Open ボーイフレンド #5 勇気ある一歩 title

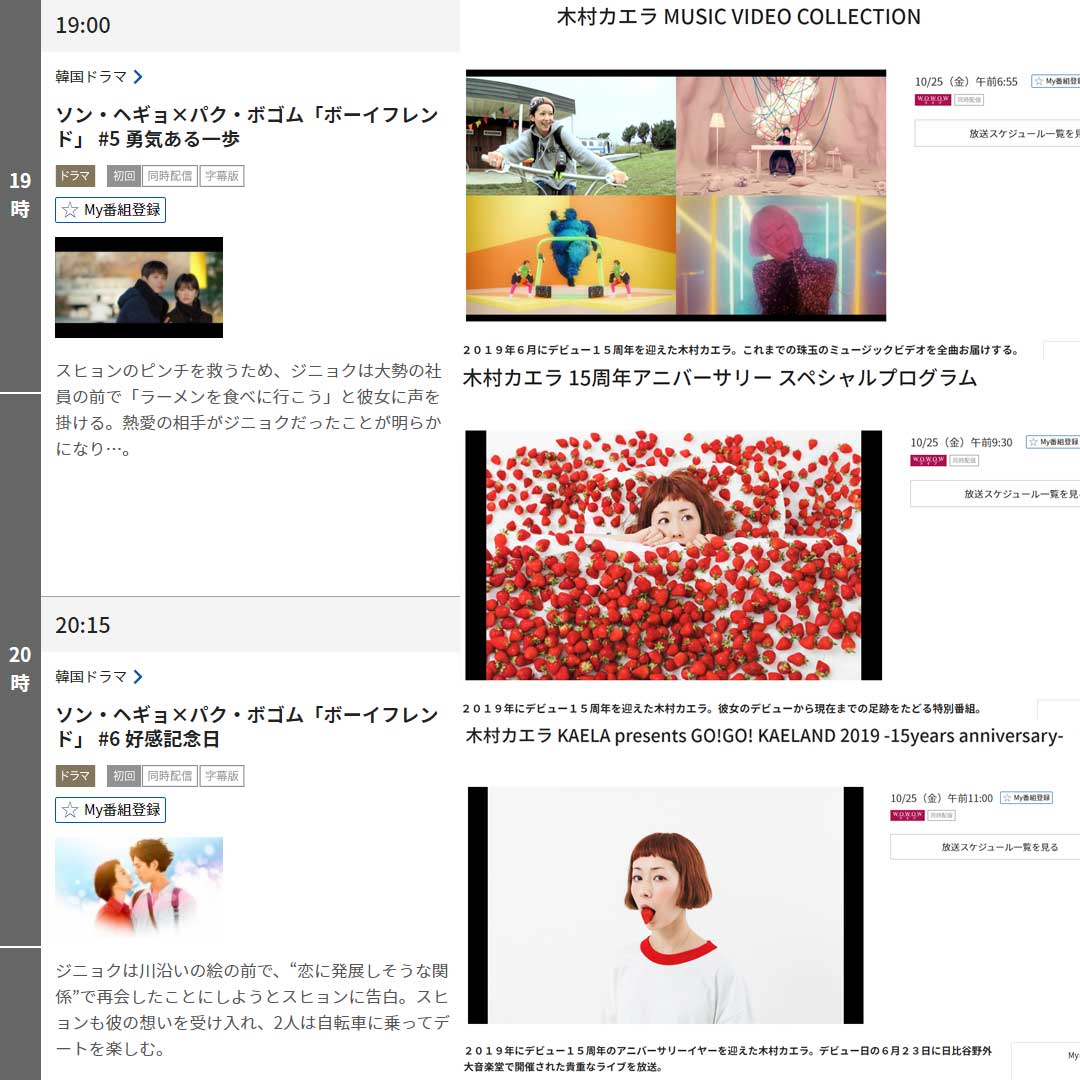[247, 127]
